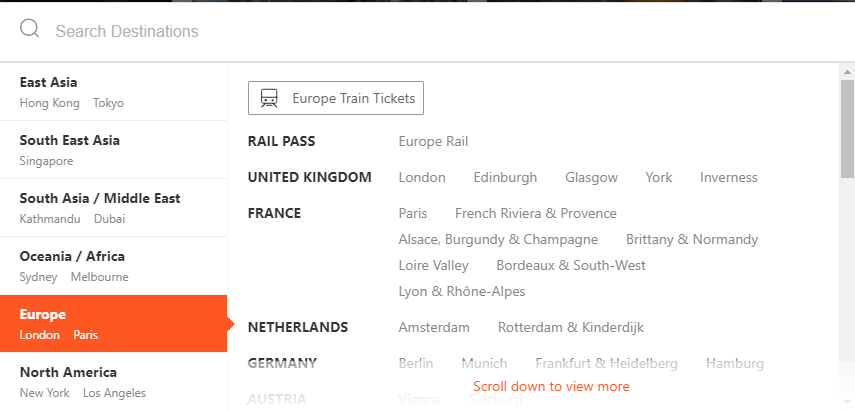This screenshot has height=410, width=855.
Task: Pick London under United Kingdom
Action: tap(422, 177)
